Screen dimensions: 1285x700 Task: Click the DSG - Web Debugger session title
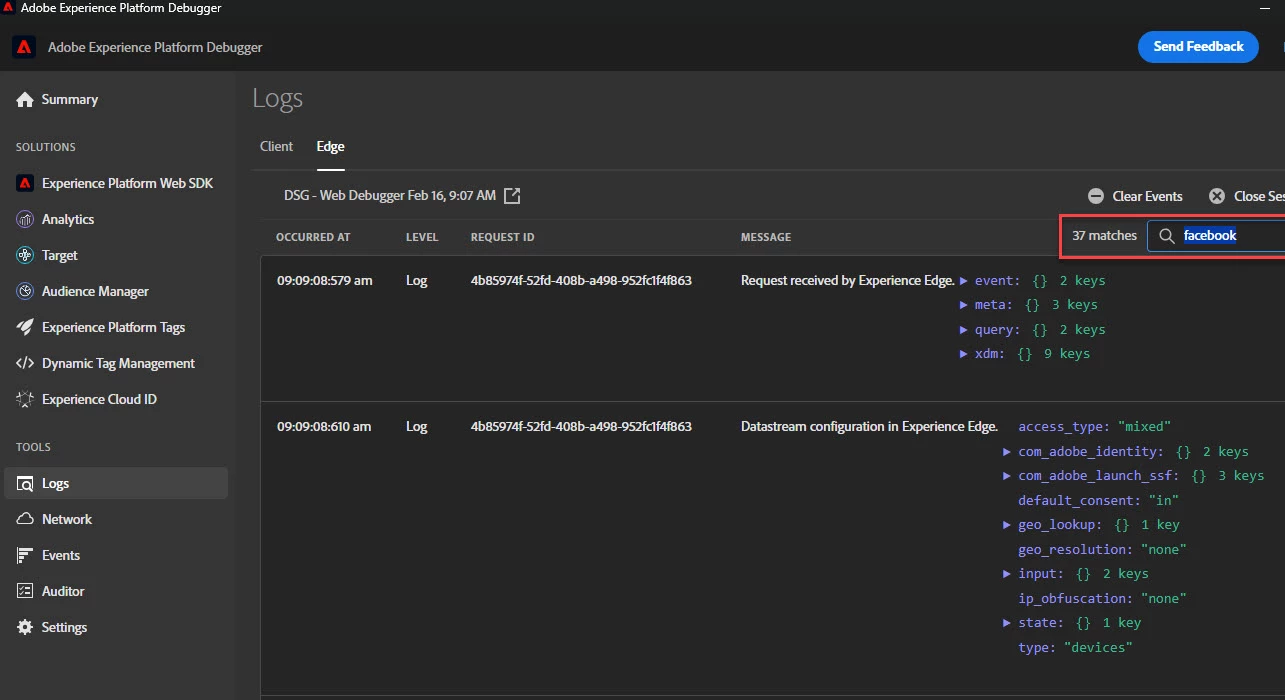(x=390, y=196)
